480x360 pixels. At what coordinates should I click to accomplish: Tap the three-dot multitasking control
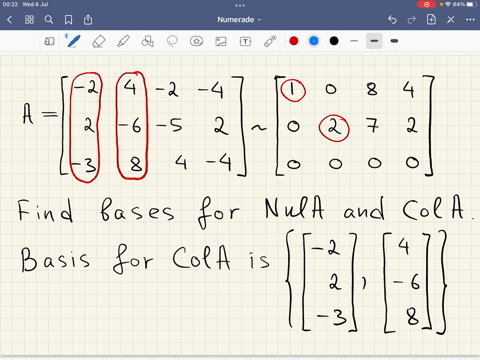pos(240,5)
